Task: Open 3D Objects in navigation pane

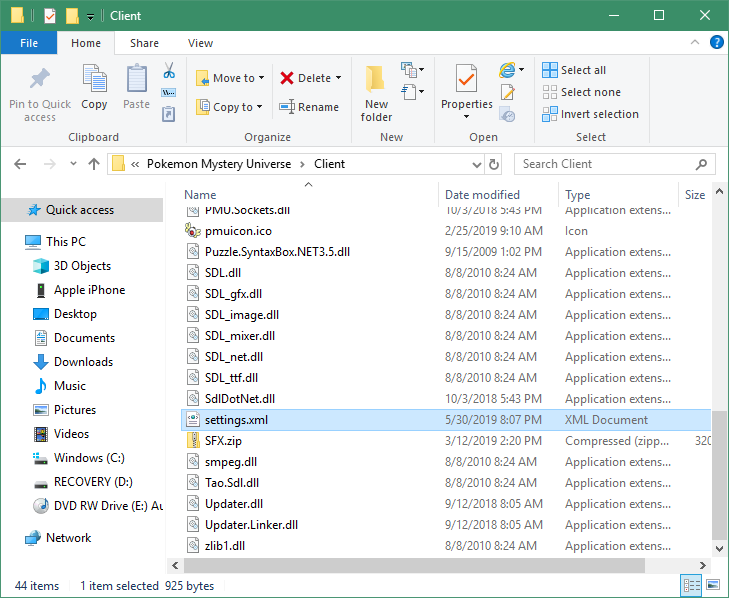Action: pos(82,266)
